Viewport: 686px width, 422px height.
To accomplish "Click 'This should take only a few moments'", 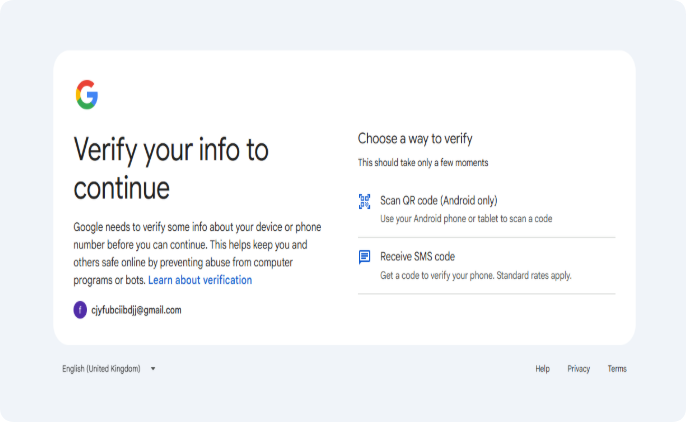I will tap(423, 163).
